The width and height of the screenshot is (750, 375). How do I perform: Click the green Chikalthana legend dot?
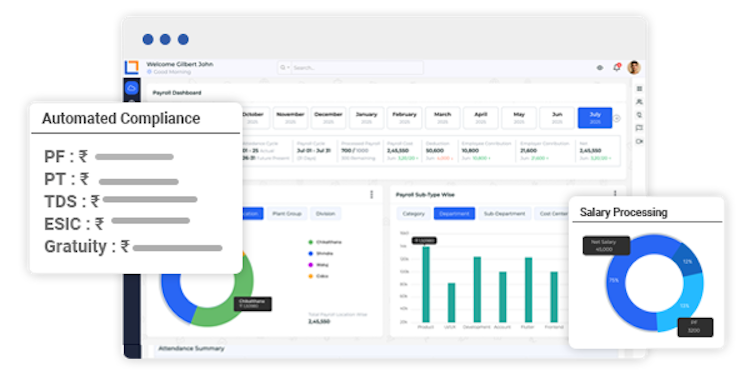click(x=311, y=242)
